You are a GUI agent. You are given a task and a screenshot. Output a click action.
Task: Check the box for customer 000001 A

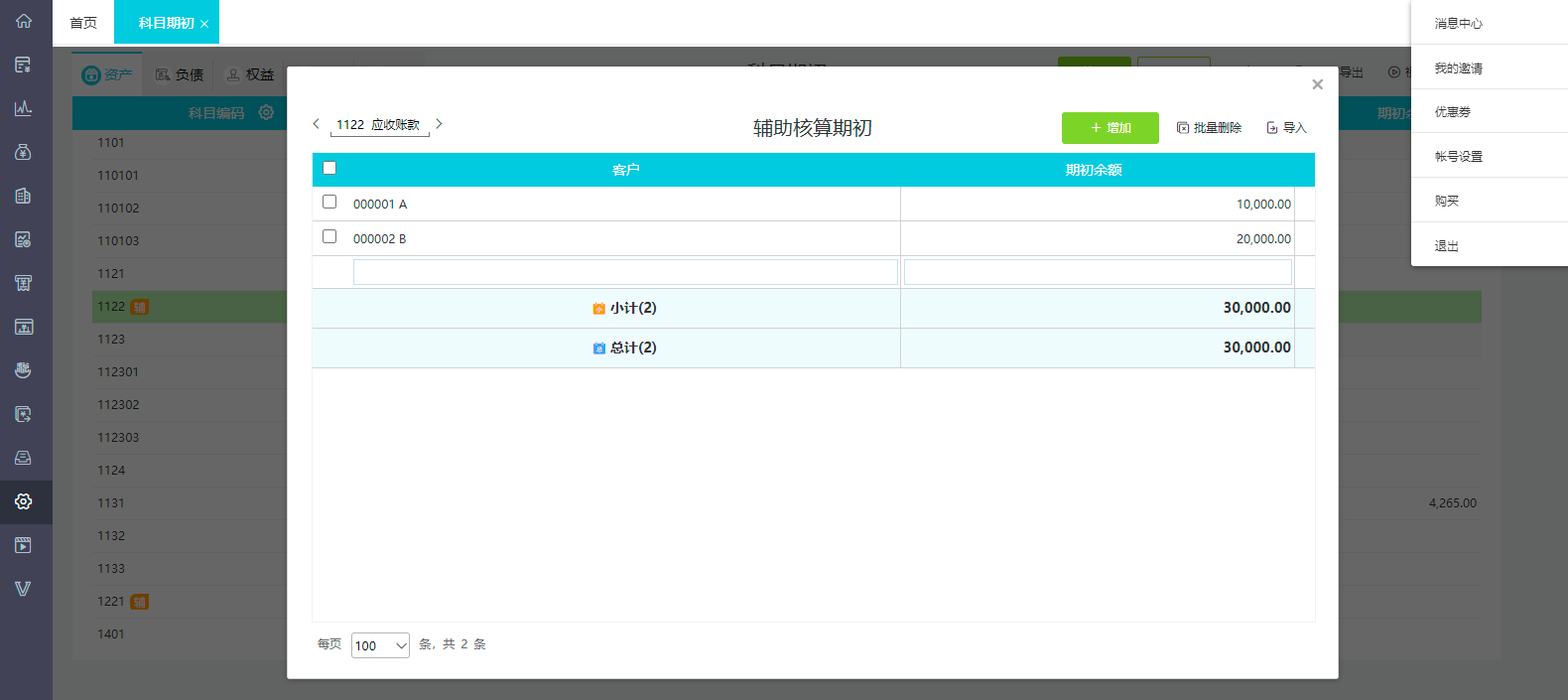tap(329, 202)
